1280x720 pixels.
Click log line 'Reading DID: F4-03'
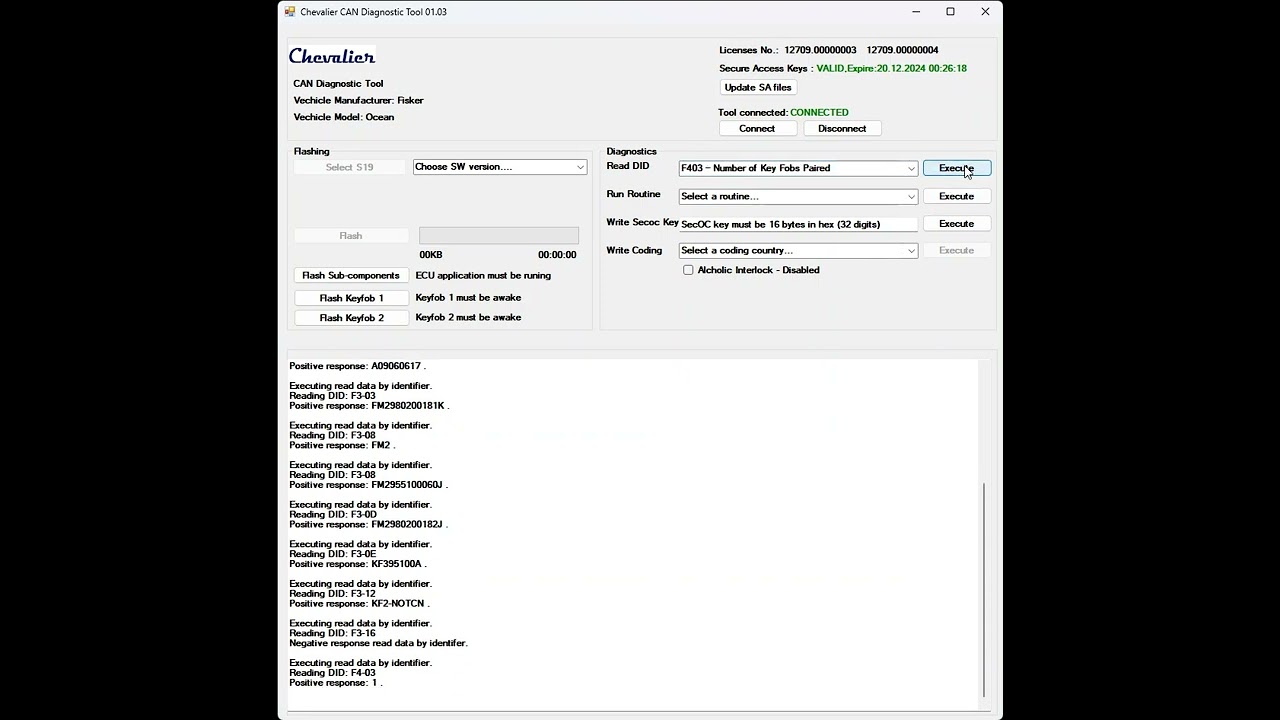tap(332, 673)
